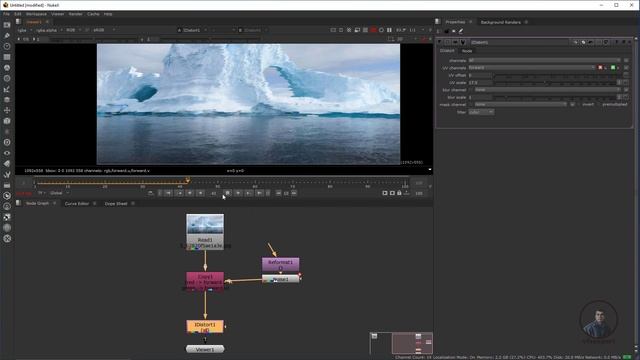Open the Edit menu
The height and width of the screenshot is (360, 640).
(x=18, y=14)
